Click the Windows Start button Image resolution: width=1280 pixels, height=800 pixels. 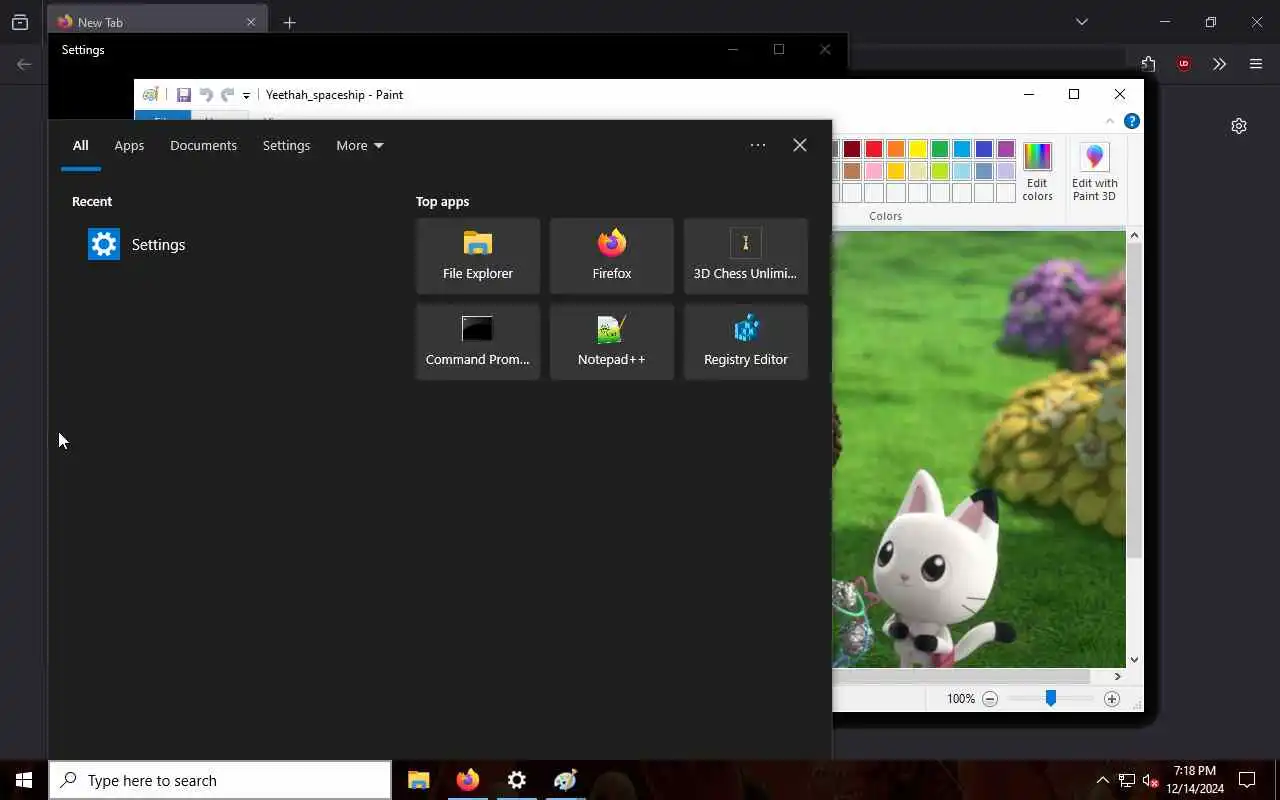(x=24, y=780)
